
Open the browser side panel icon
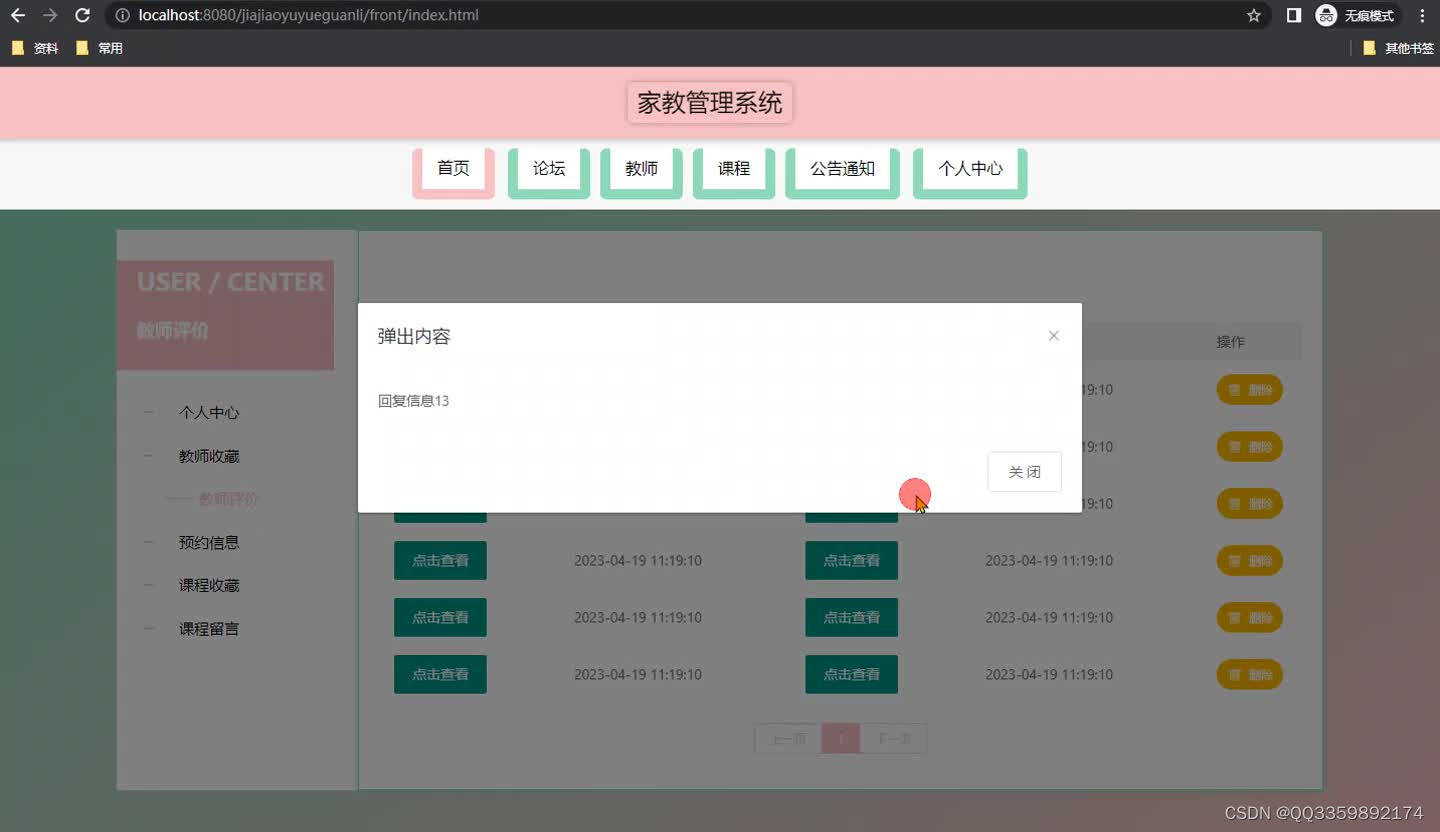click(1293, 16)
